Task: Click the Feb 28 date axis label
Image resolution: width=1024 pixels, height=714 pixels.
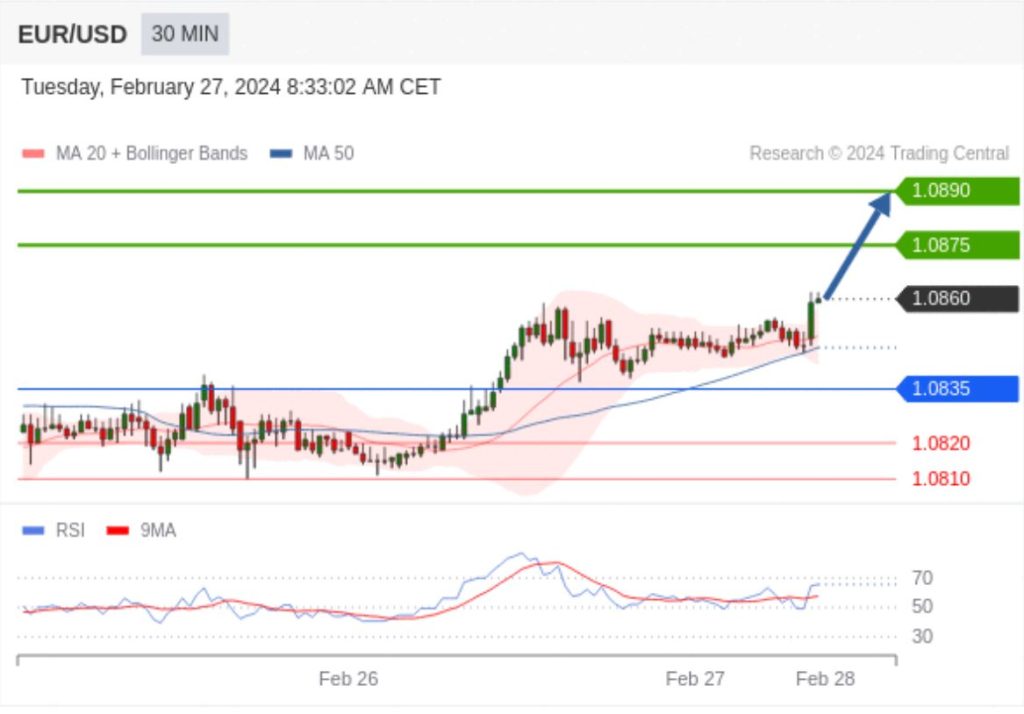Action: [x=825, y=679]
